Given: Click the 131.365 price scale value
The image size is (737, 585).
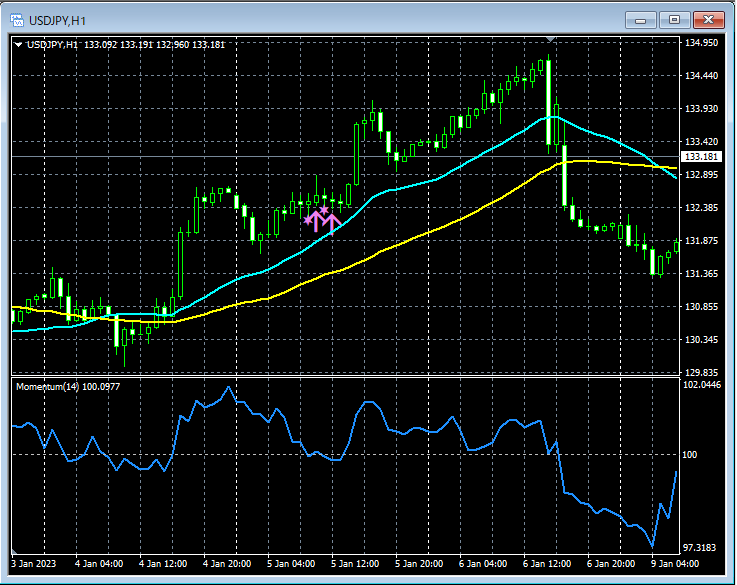Looking at the screenshot, I should (x=701, y=273).
